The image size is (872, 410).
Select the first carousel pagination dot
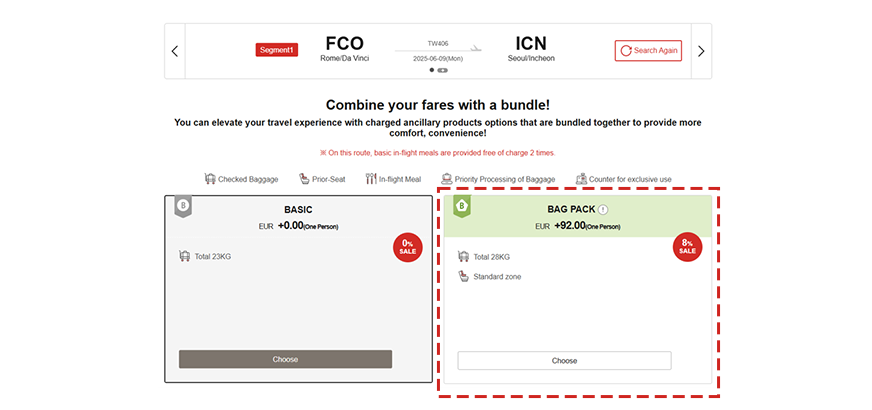(x=432, y=70)
